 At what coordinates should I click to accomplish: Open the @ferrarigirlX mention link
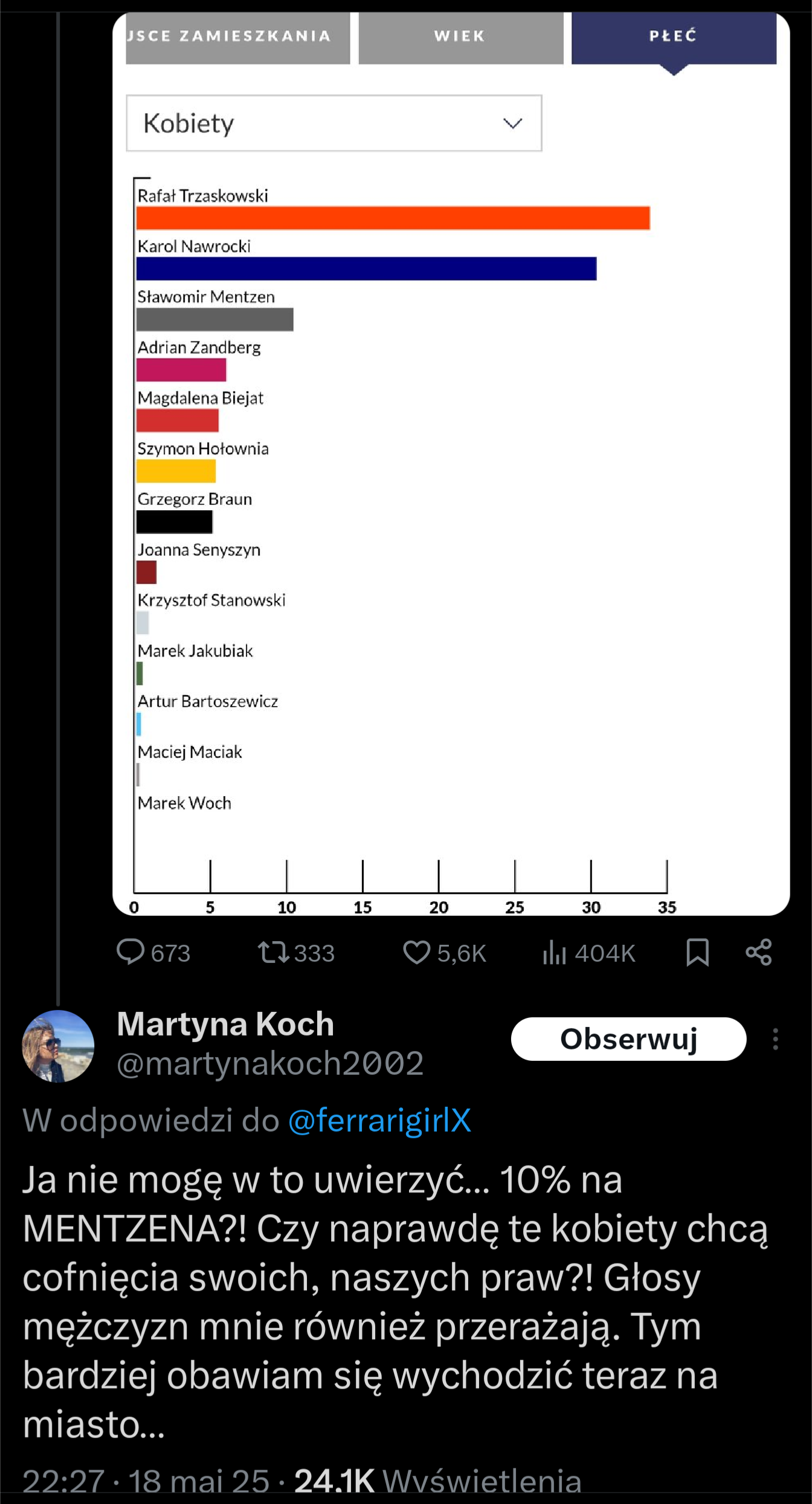coord(379,1120)
